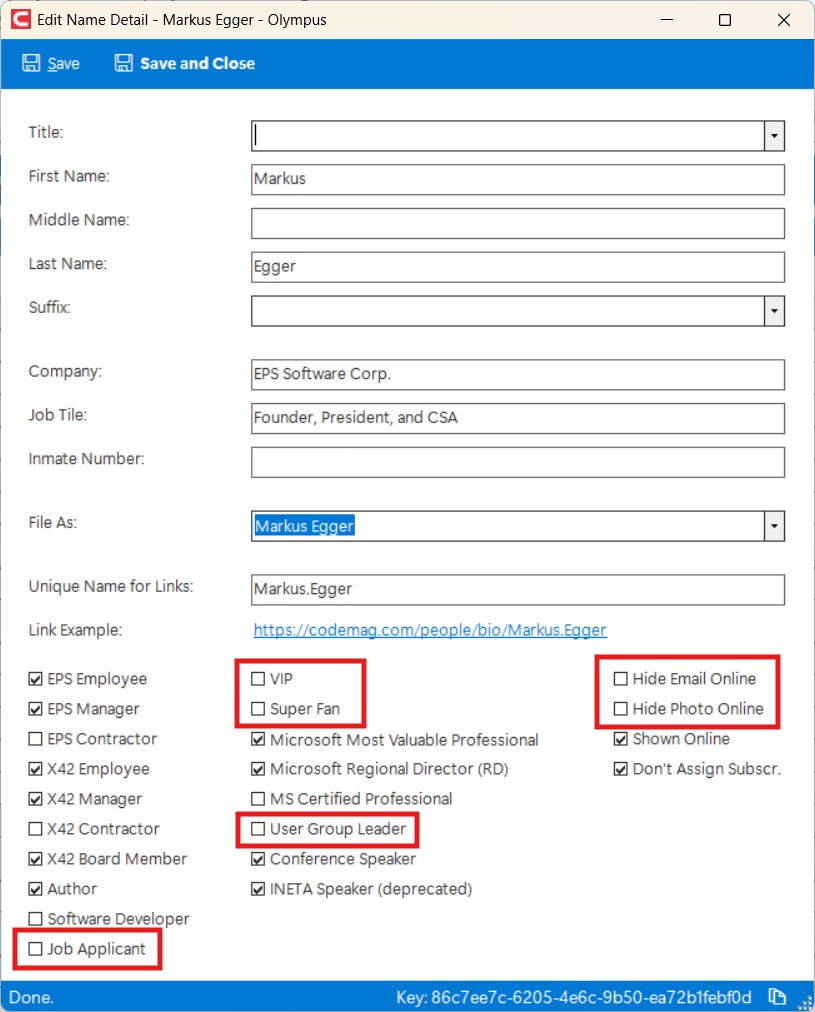Open the Title dropdown list
Screen dimensions: 815x1012
coord(774,136)
